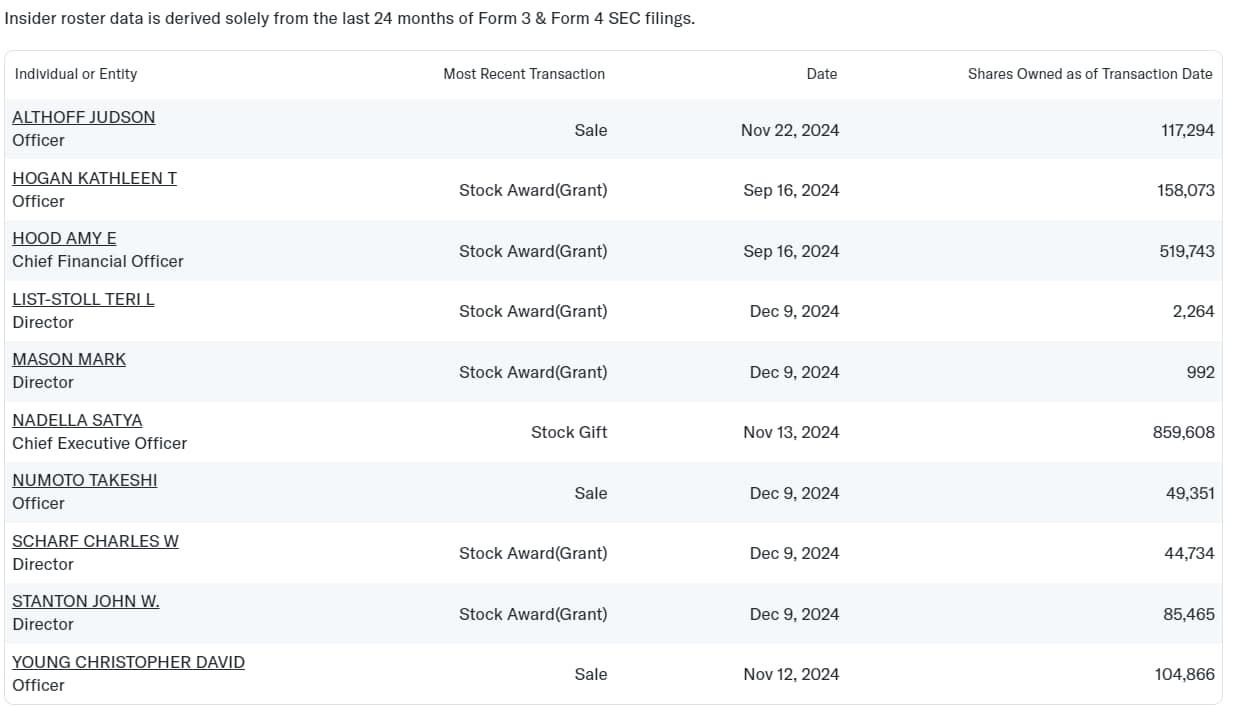Select the LIST-STOLL TERI L link
Screen dimensions: 1244x707
83,298
